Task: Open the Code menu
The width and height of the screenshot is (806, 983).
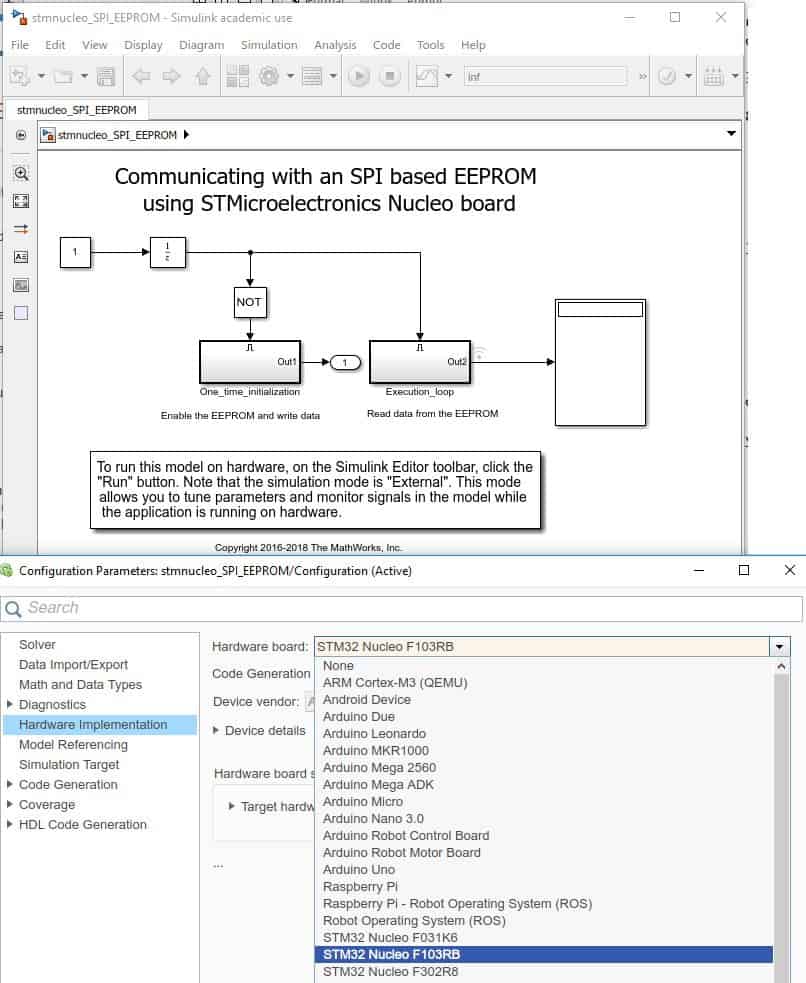Action: click(386, 45)
